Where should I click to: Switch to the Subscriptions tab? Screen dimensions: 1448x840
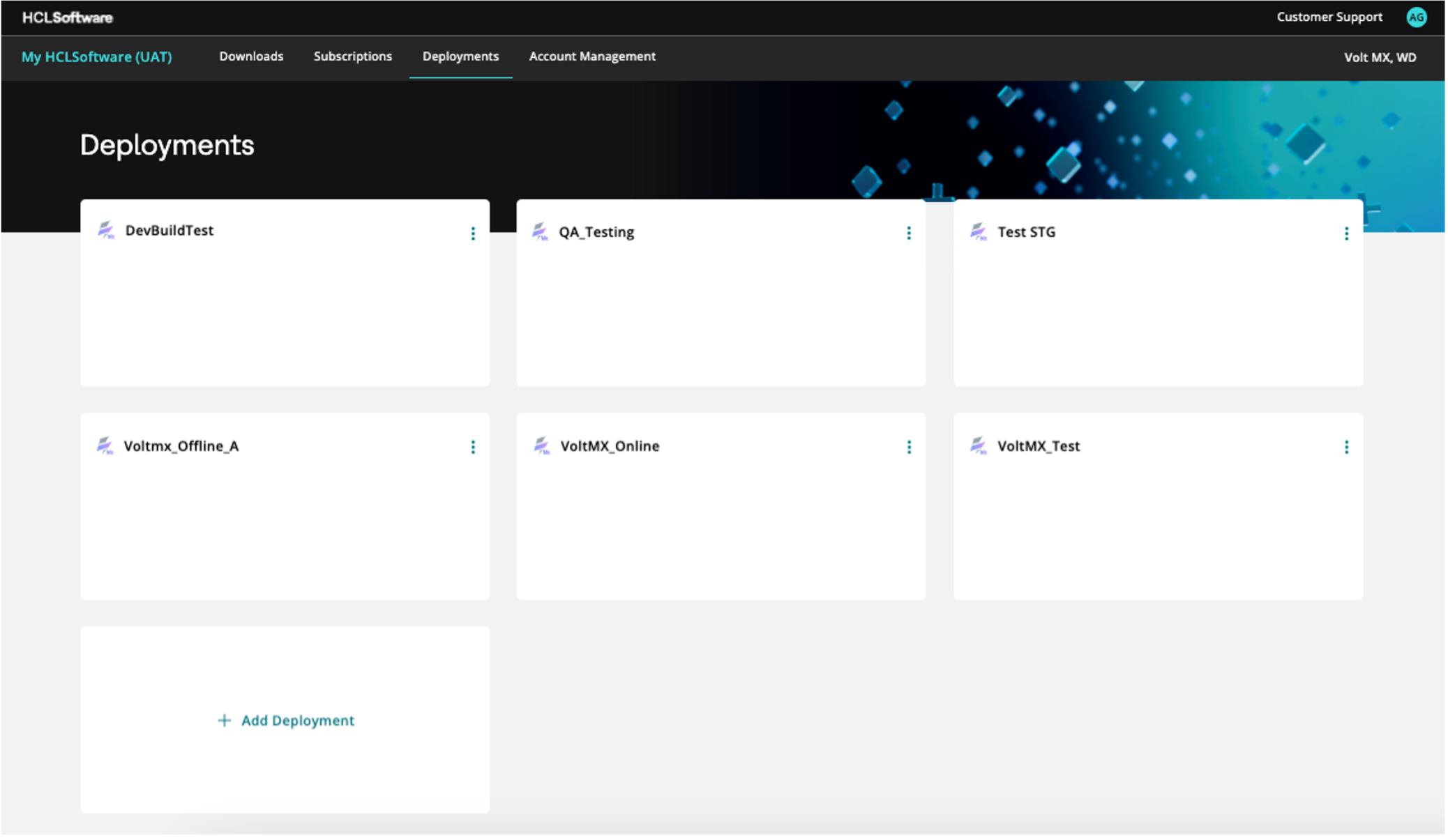point(352,56)
